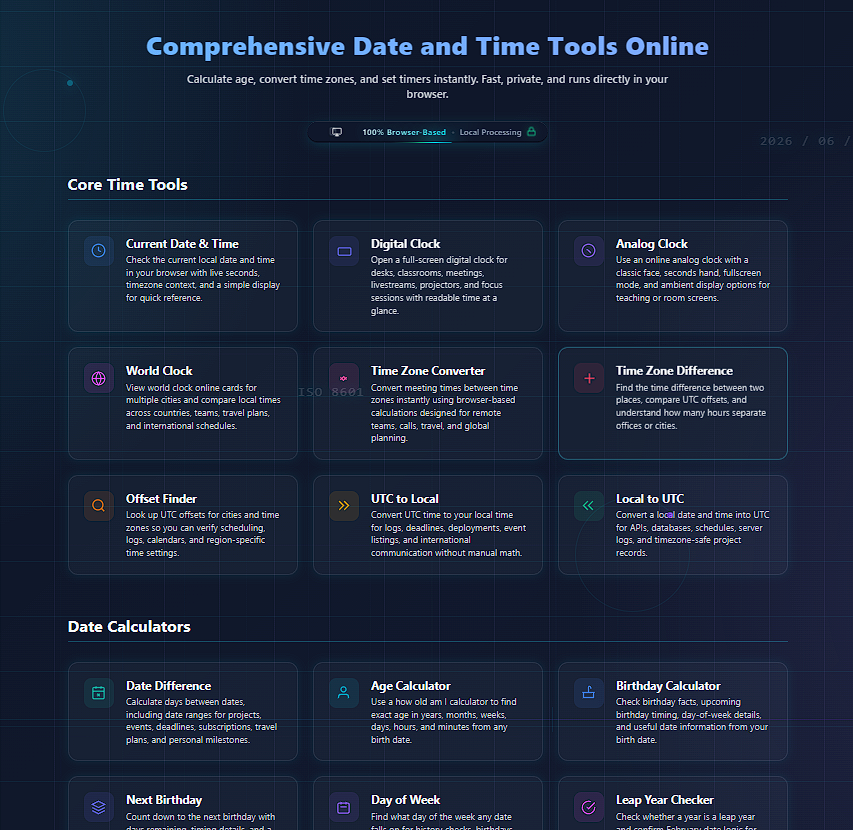
Task: Click the Calculate age subtitle paragraph
Action: 427,86
